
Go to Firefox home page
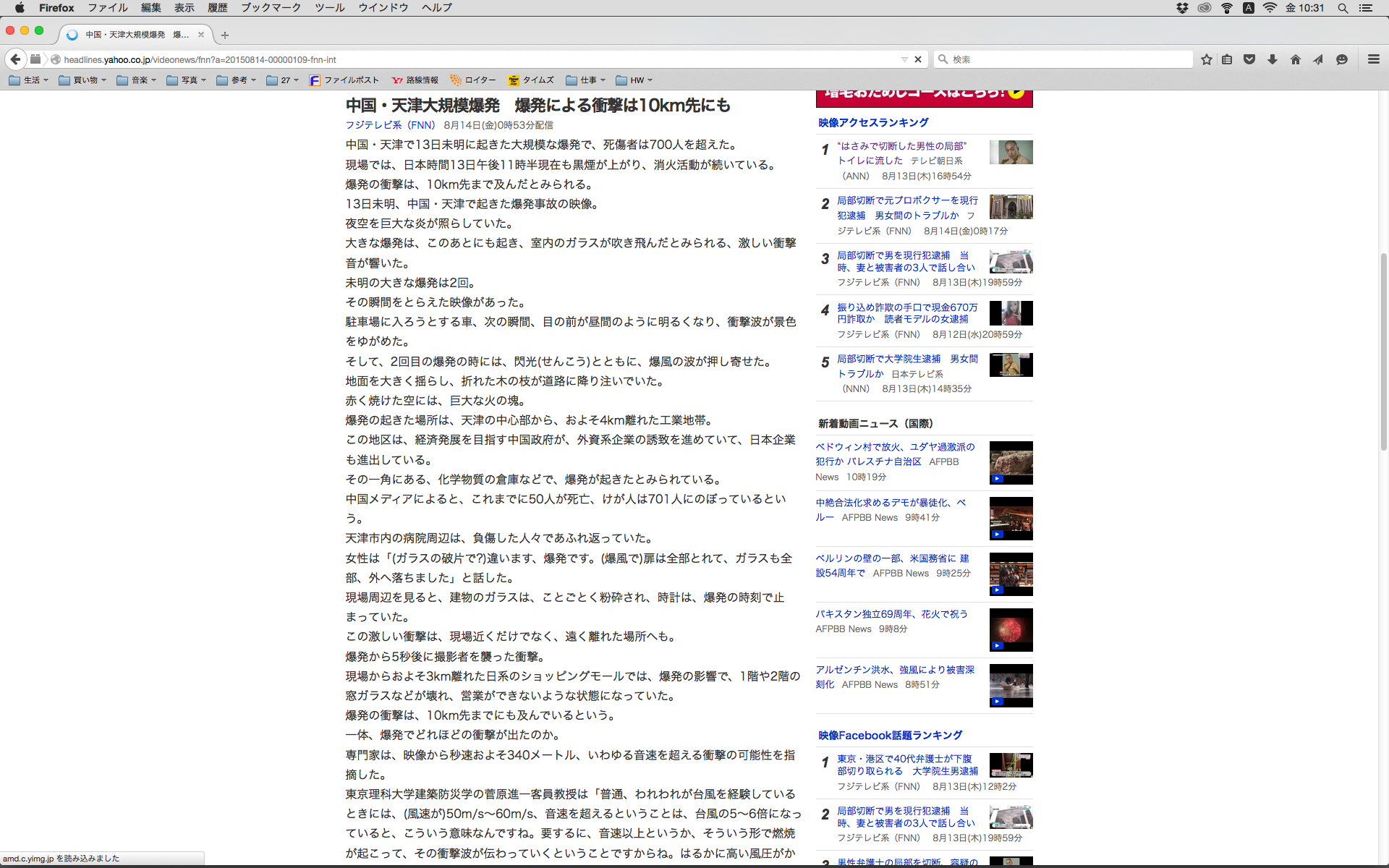1296,59
